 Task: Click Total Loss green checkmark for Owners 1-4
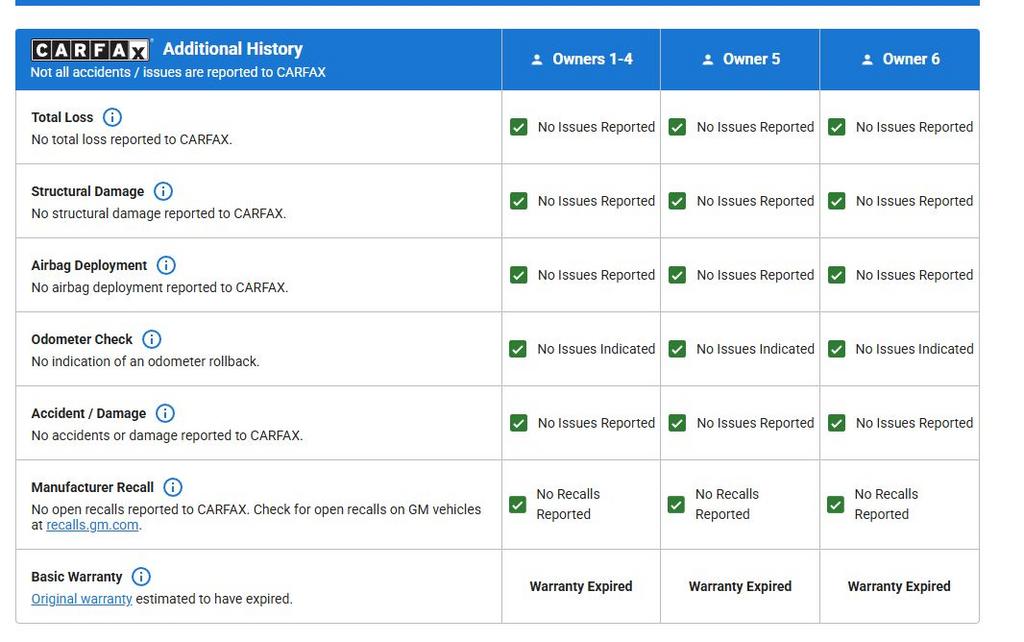(519, 127)
